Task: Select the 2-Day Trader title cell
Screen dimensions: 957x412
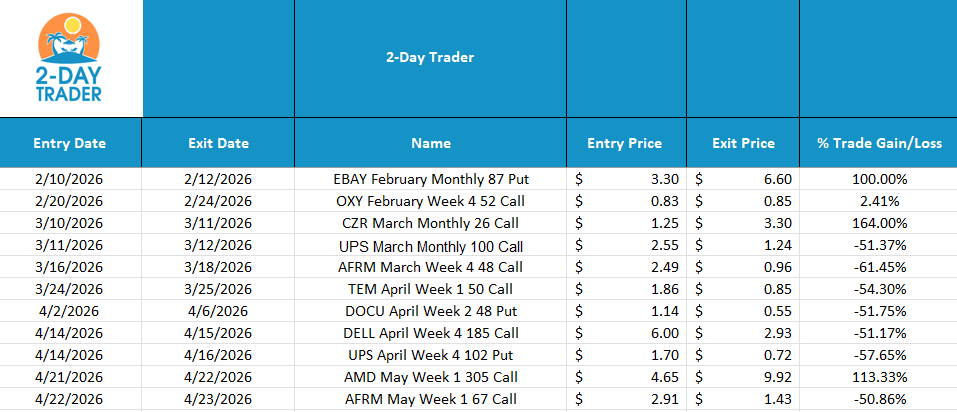Action: 430,57
